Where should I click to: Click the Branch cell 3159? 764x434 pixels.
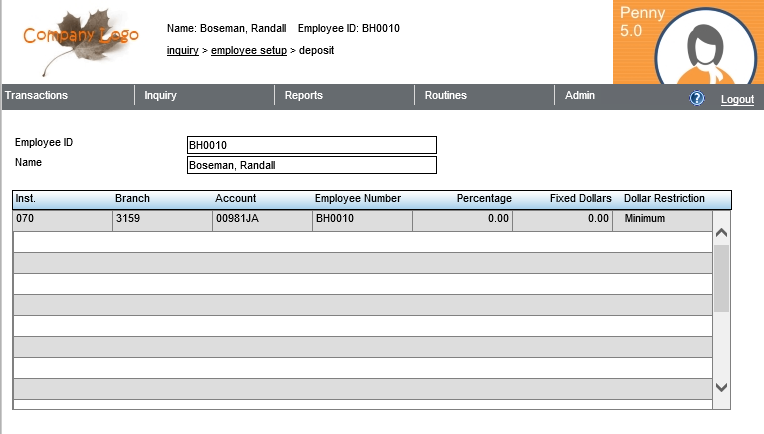pyautogui.click(x=162, y=218)
